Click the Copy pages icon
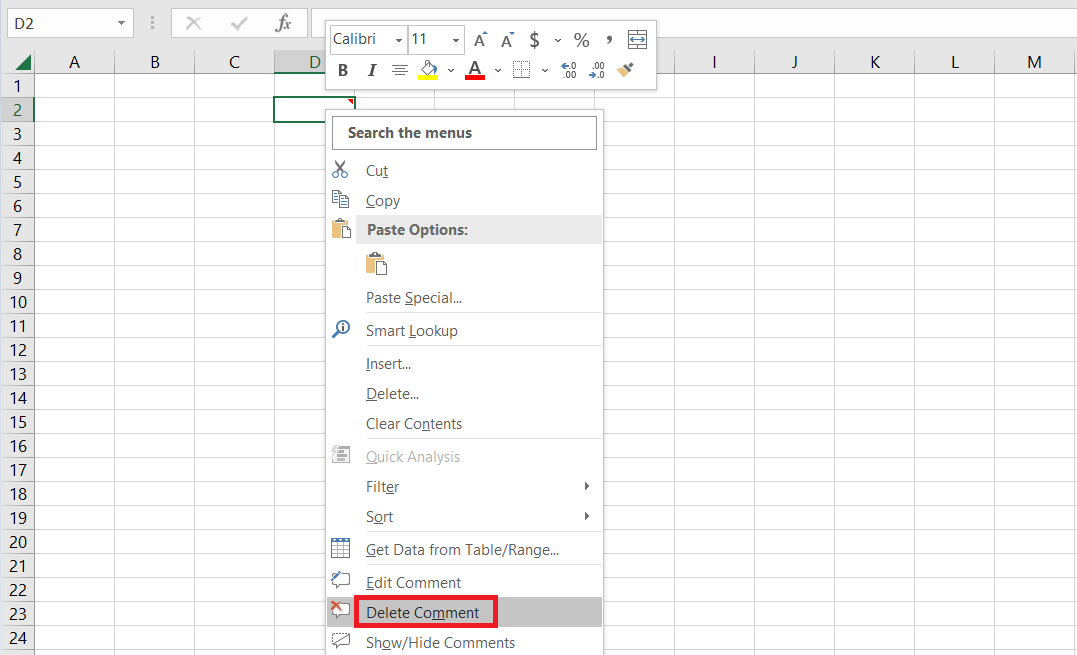1077x655 pixels. (341, 199)
